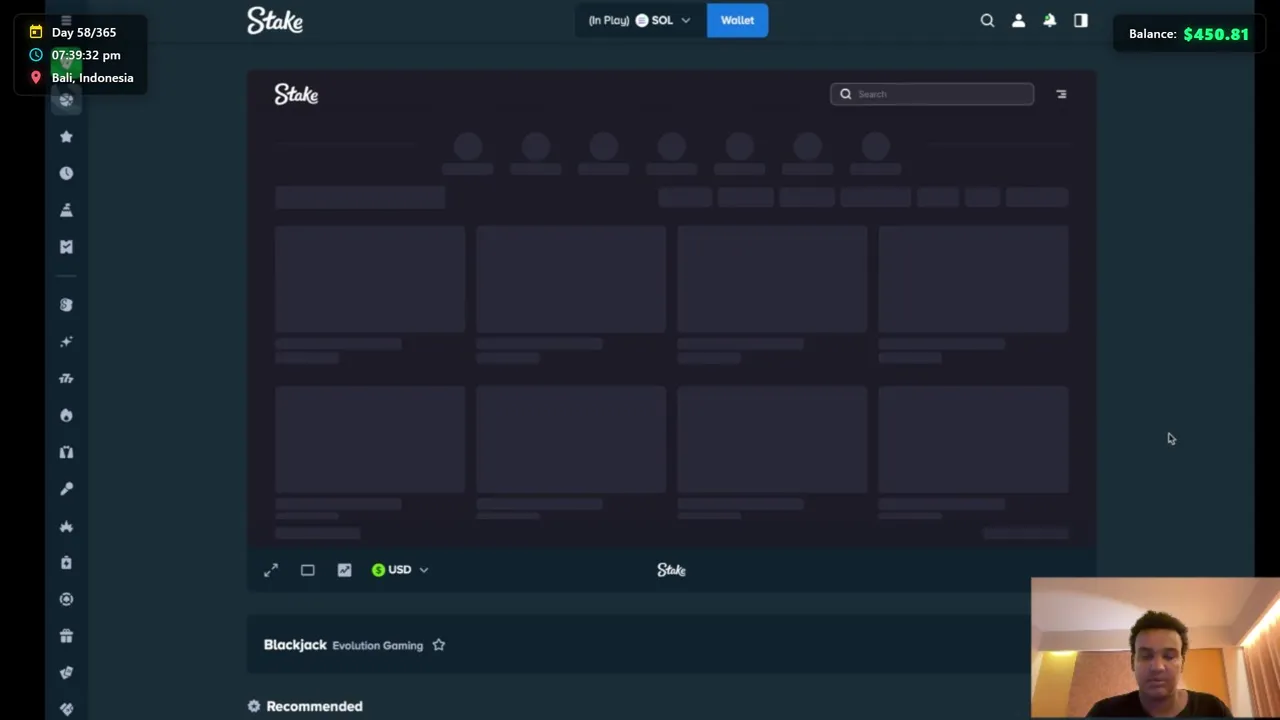Click the Recommended section heading

point(314,706)
